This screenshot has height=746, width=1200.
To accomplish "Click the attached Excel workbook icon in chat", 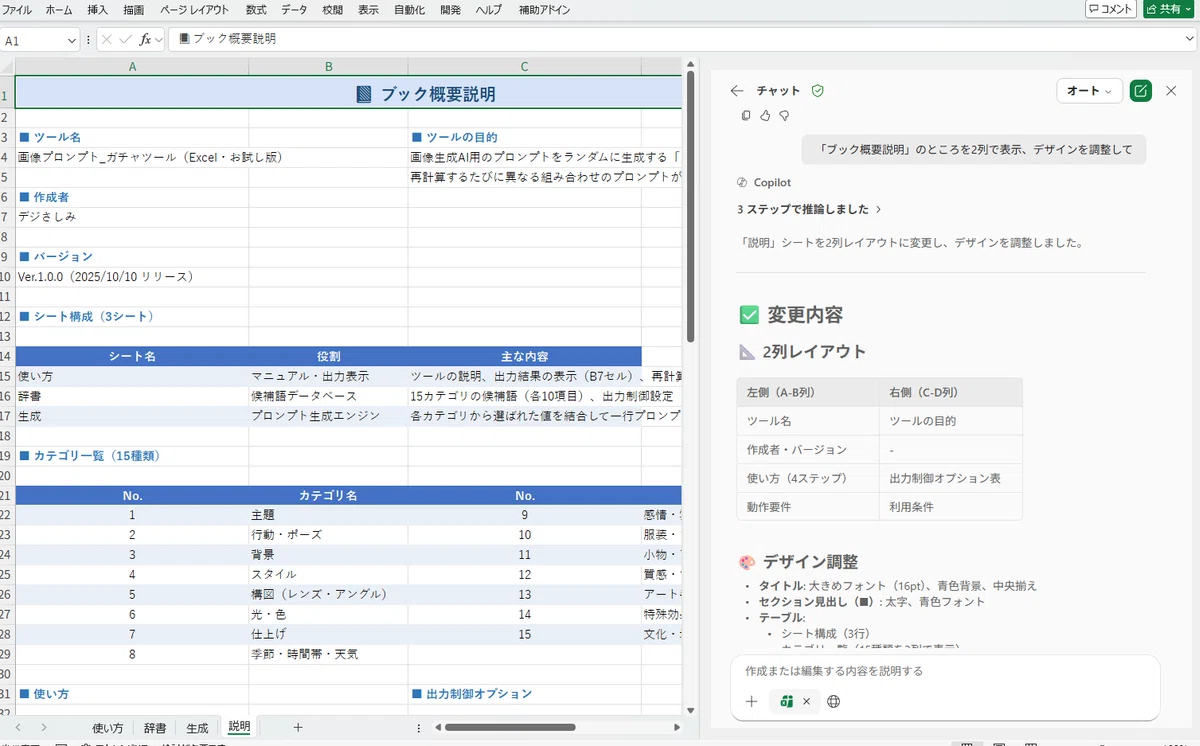I will [787, 701].
